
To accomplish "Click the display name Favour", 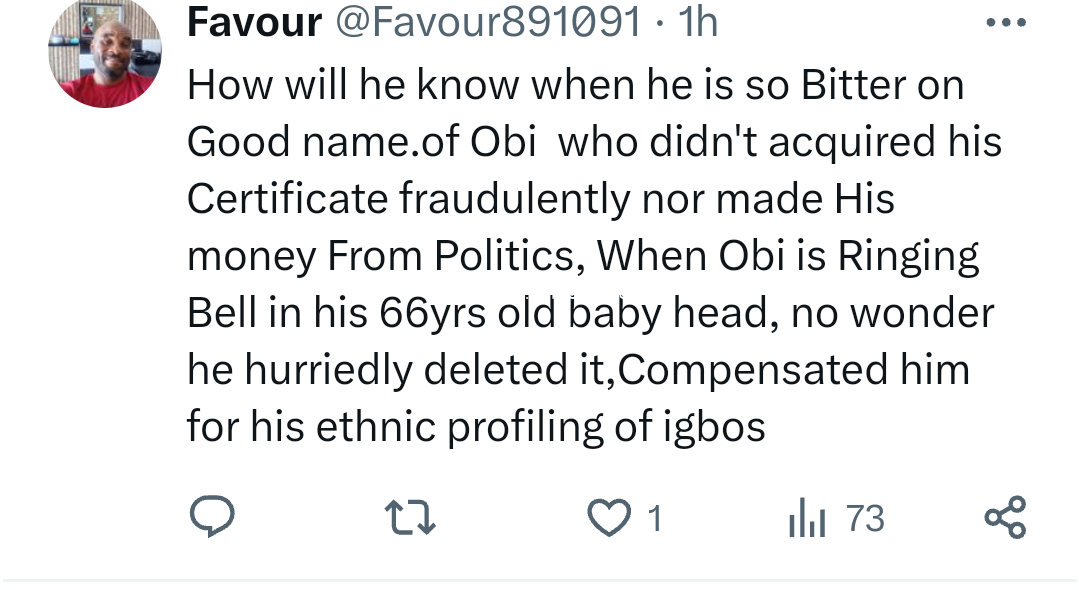I will pyautogui.click(x=254, y=22).
